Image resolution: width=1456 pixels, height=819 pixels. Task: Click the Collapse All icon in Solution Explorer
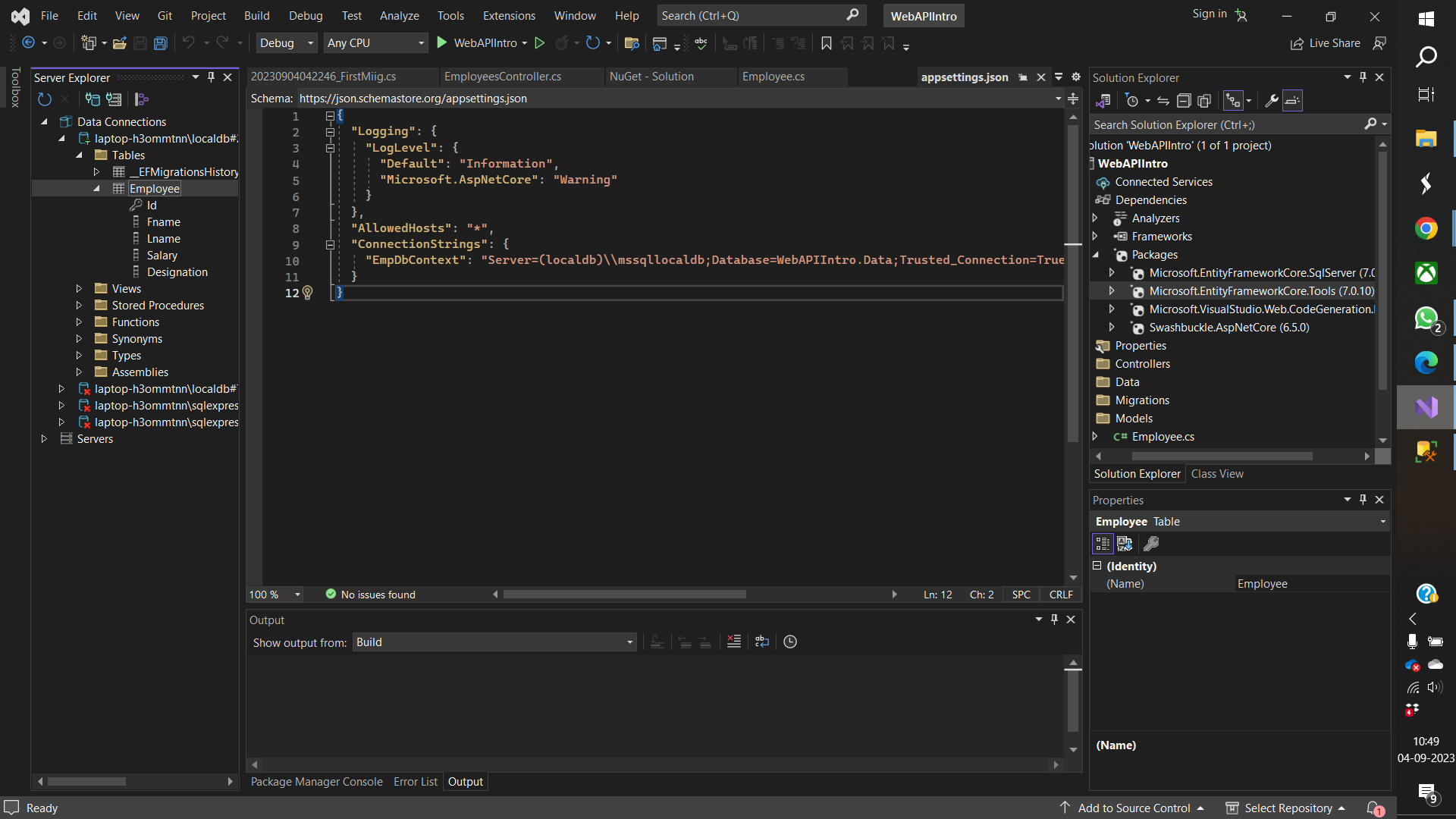[1184, 100]
